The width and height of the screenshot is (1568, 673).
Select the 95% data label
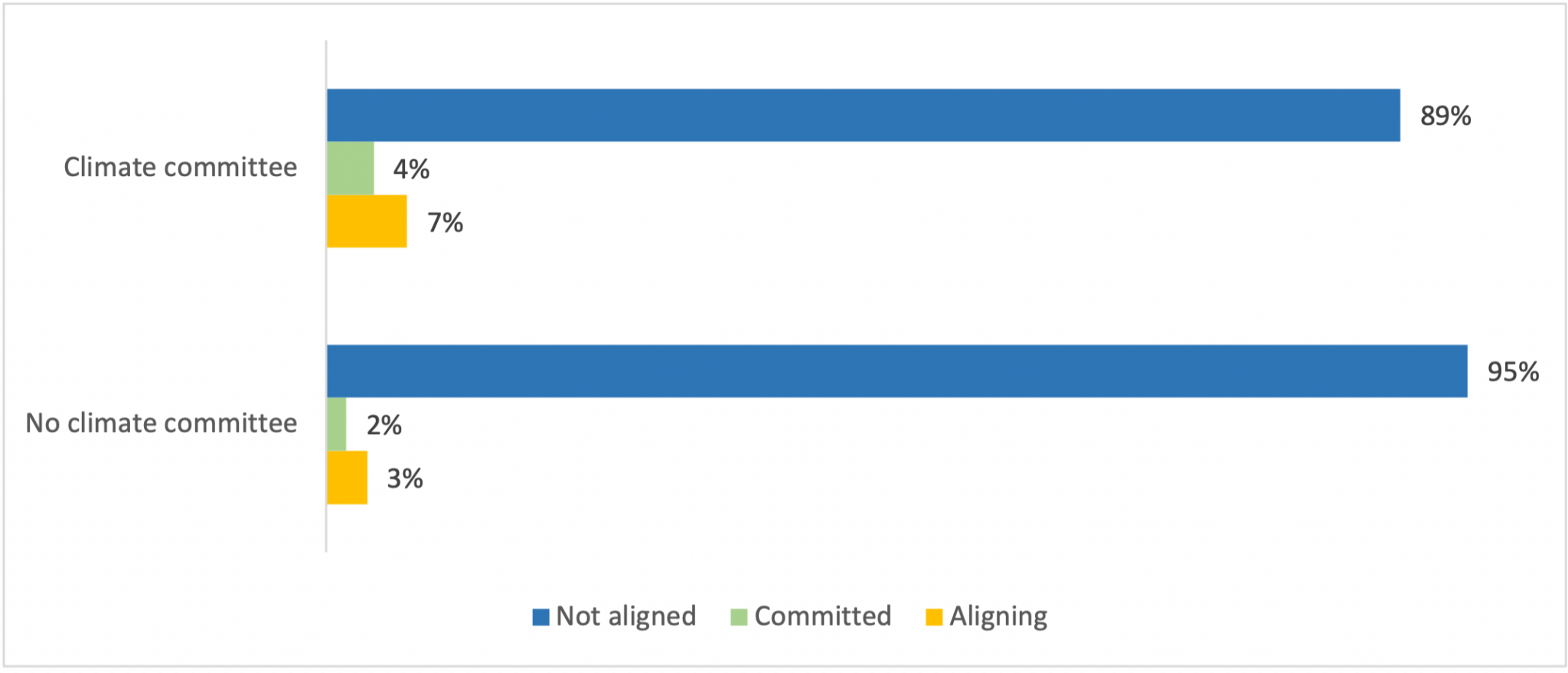pyautogui.click(x=1513, y=372)
